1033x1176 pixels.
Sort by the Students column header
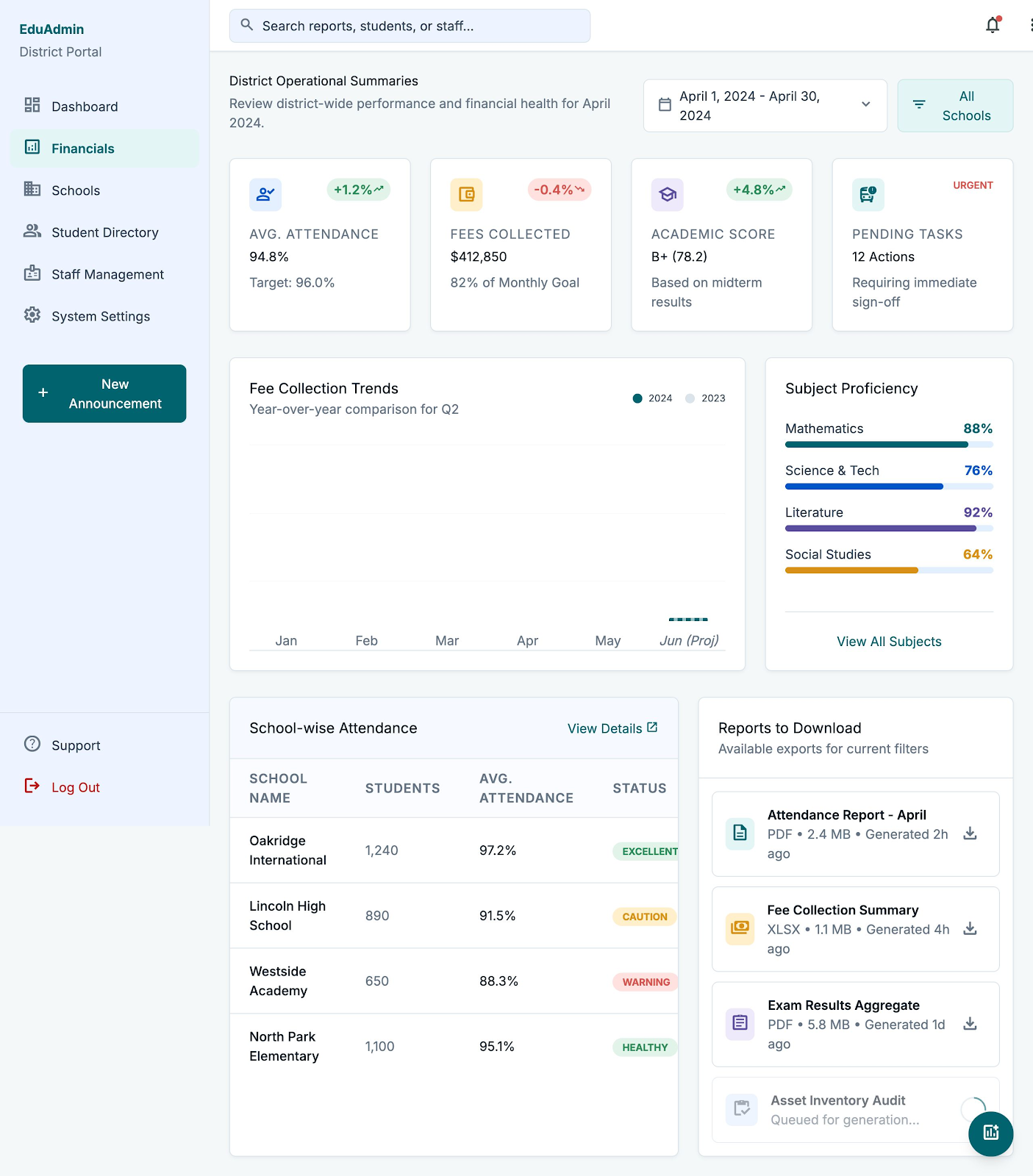coord(402,788)
